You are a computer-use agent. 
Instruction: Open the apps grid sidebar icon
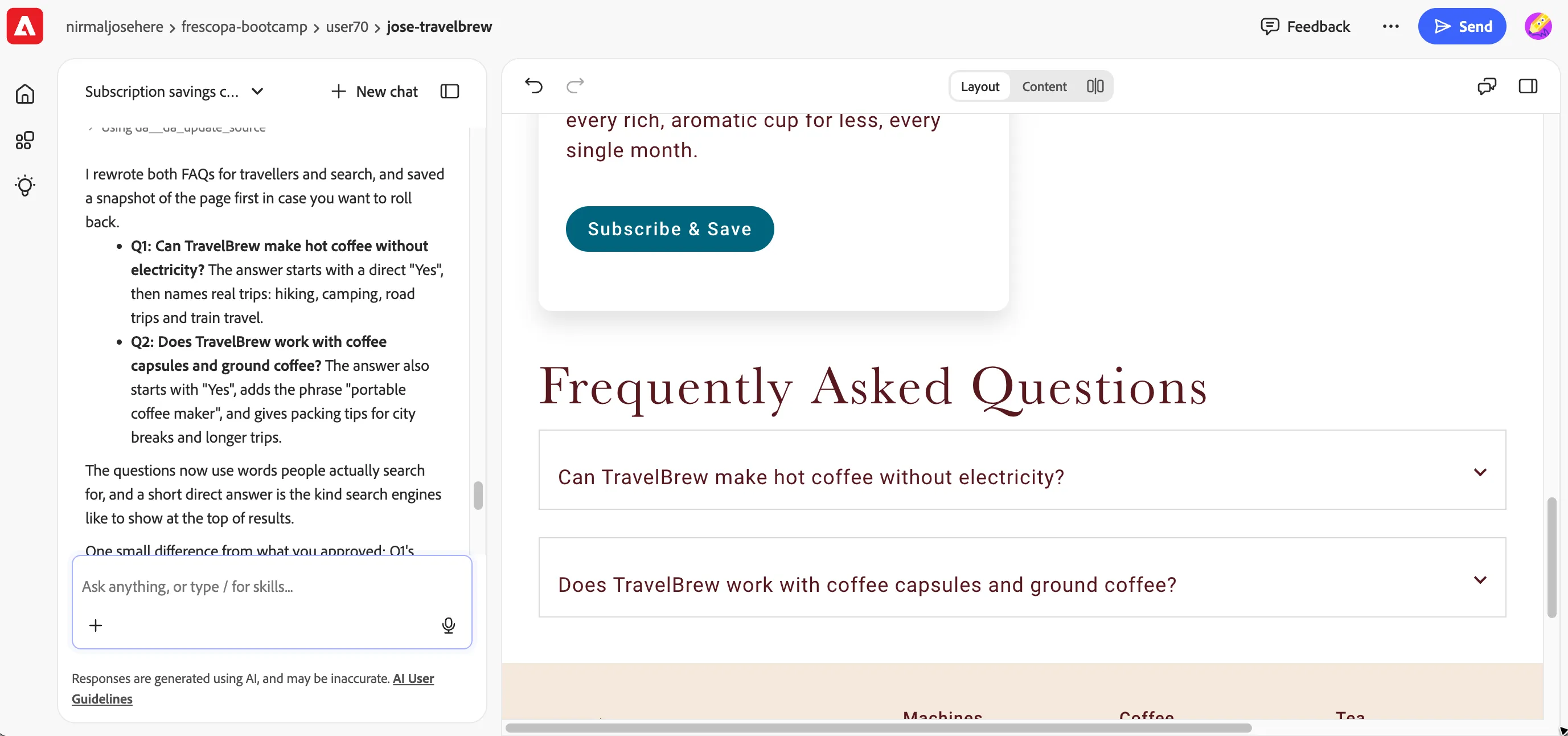tap(25, 140)
